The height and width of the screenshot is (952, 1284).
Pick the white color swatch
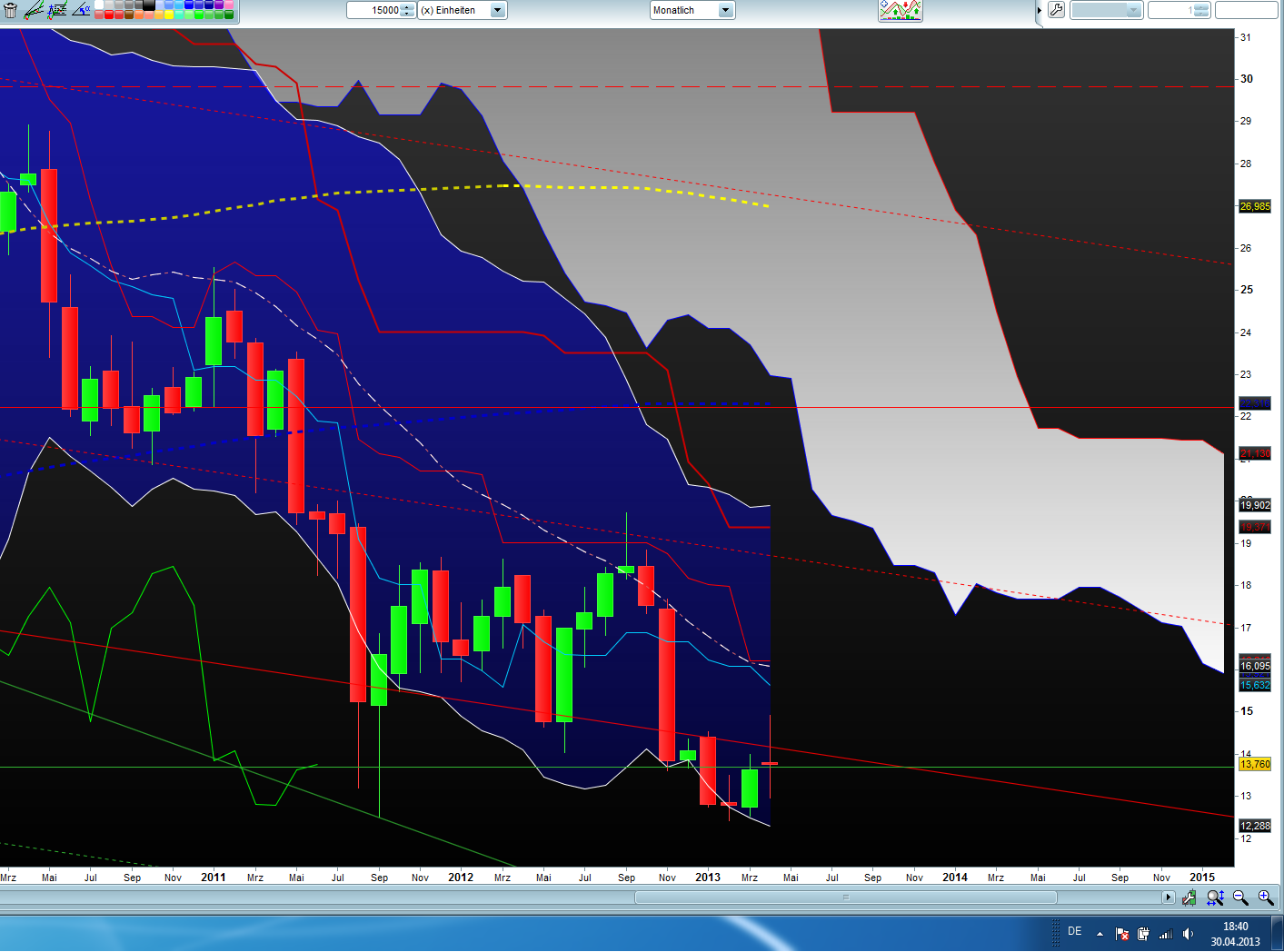99,5
